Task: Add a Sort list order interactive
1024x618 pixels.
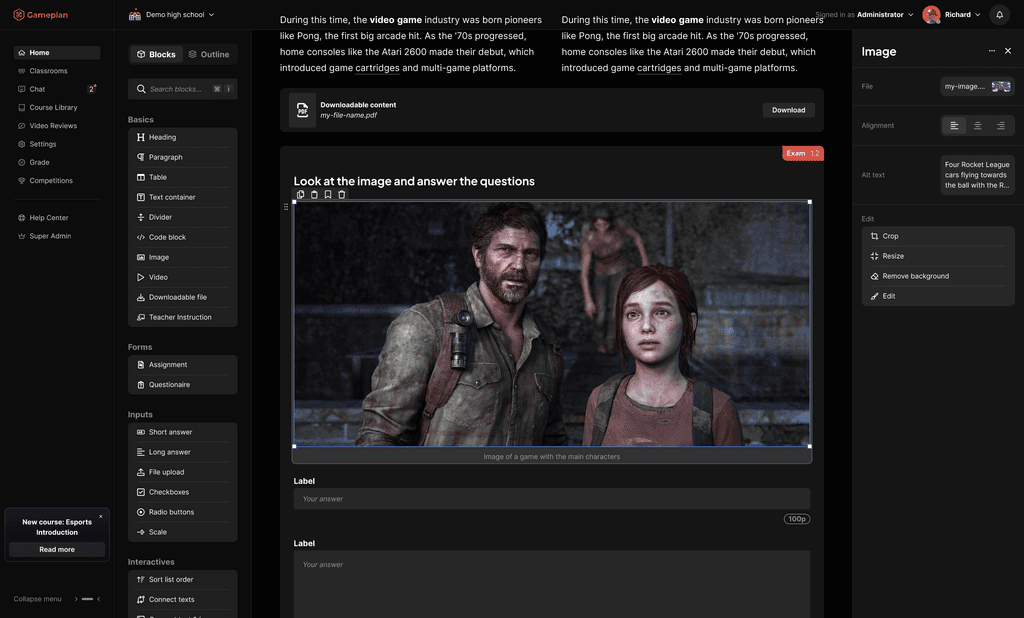Action: [183, 579]
